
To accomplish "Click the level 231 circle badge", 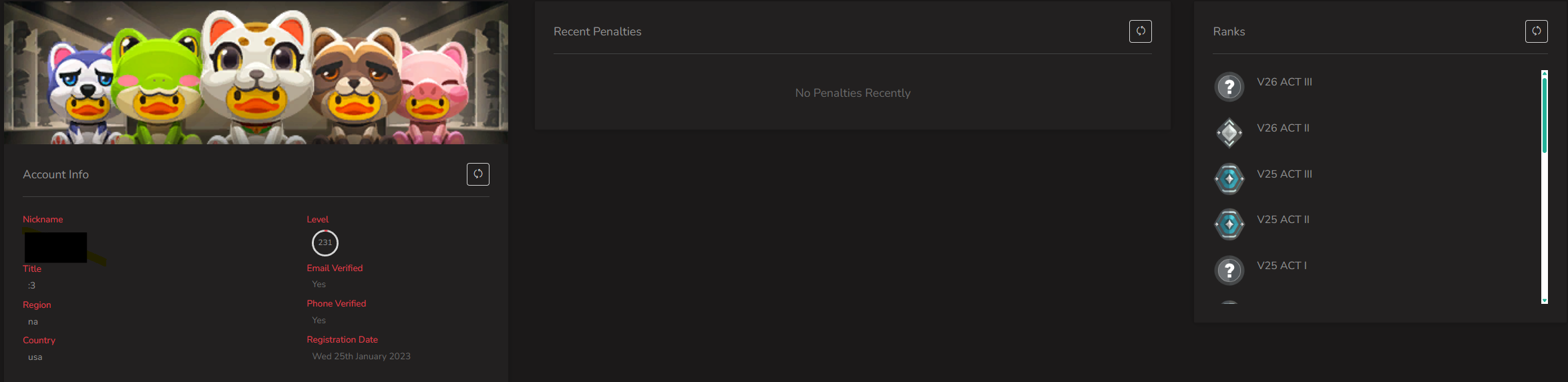I will click(325, 243).
